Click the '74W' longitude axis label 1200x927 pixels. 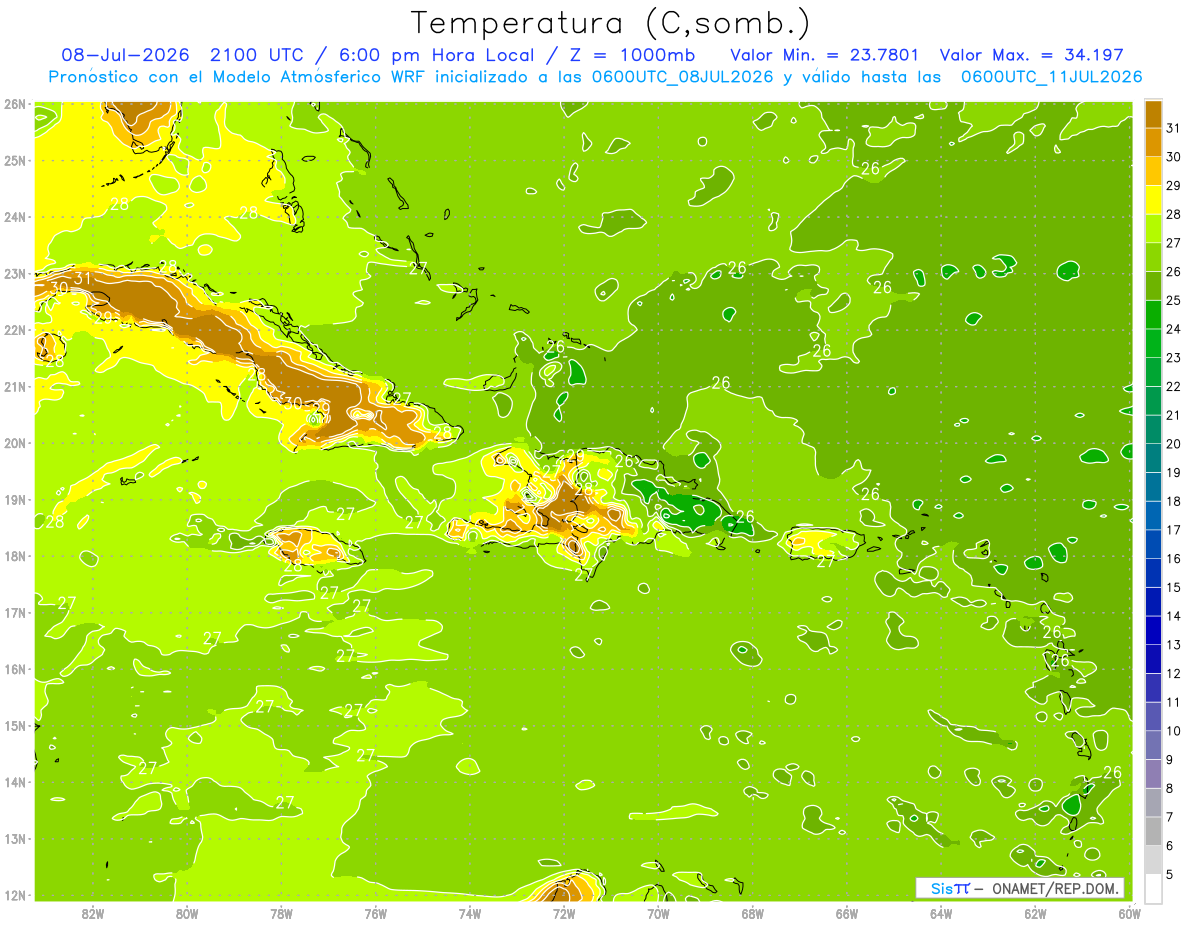469,913
